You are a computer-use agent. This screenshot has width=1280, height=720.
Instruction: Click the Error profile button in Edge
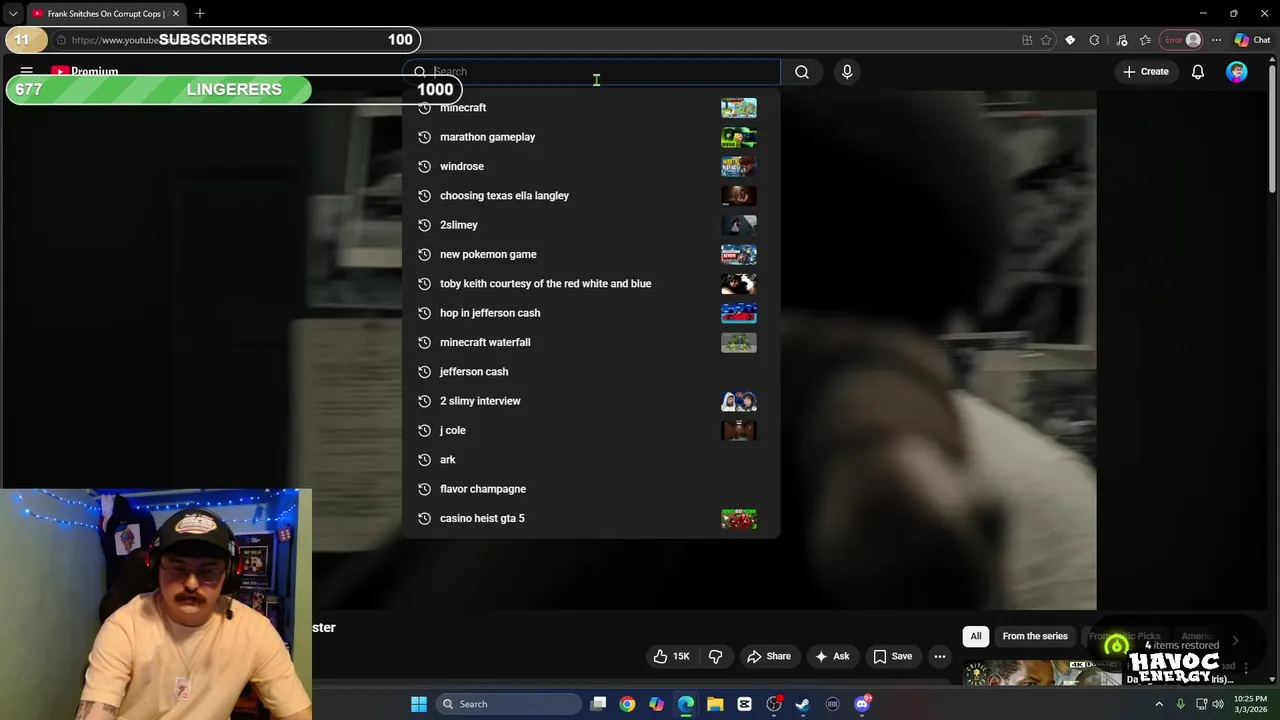coord(1181,40)
